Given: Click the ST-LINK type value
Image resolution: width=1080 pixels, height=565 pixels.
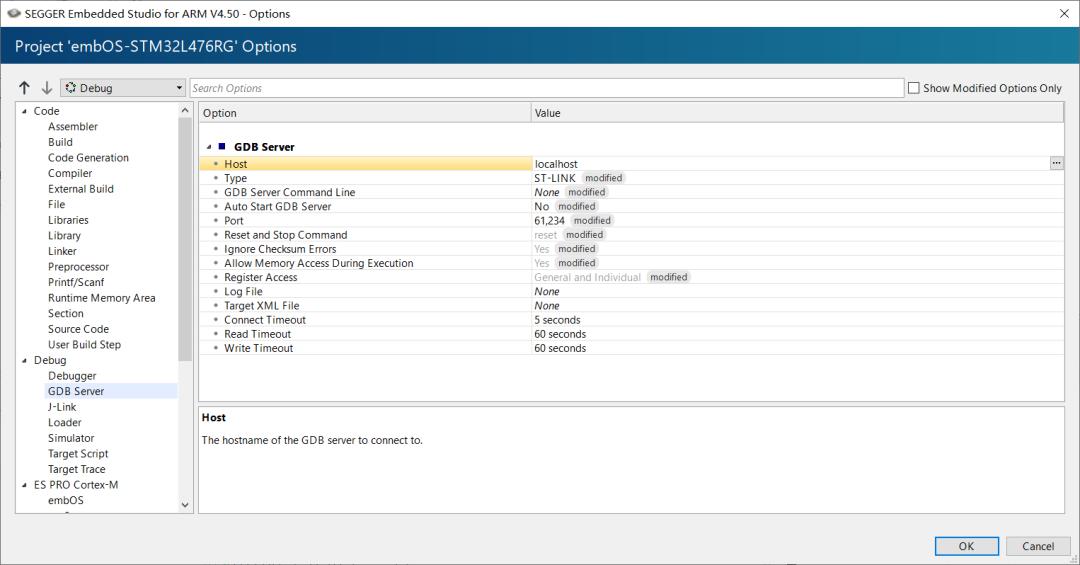Looking at the screenshot, I should tap(554, 178).
